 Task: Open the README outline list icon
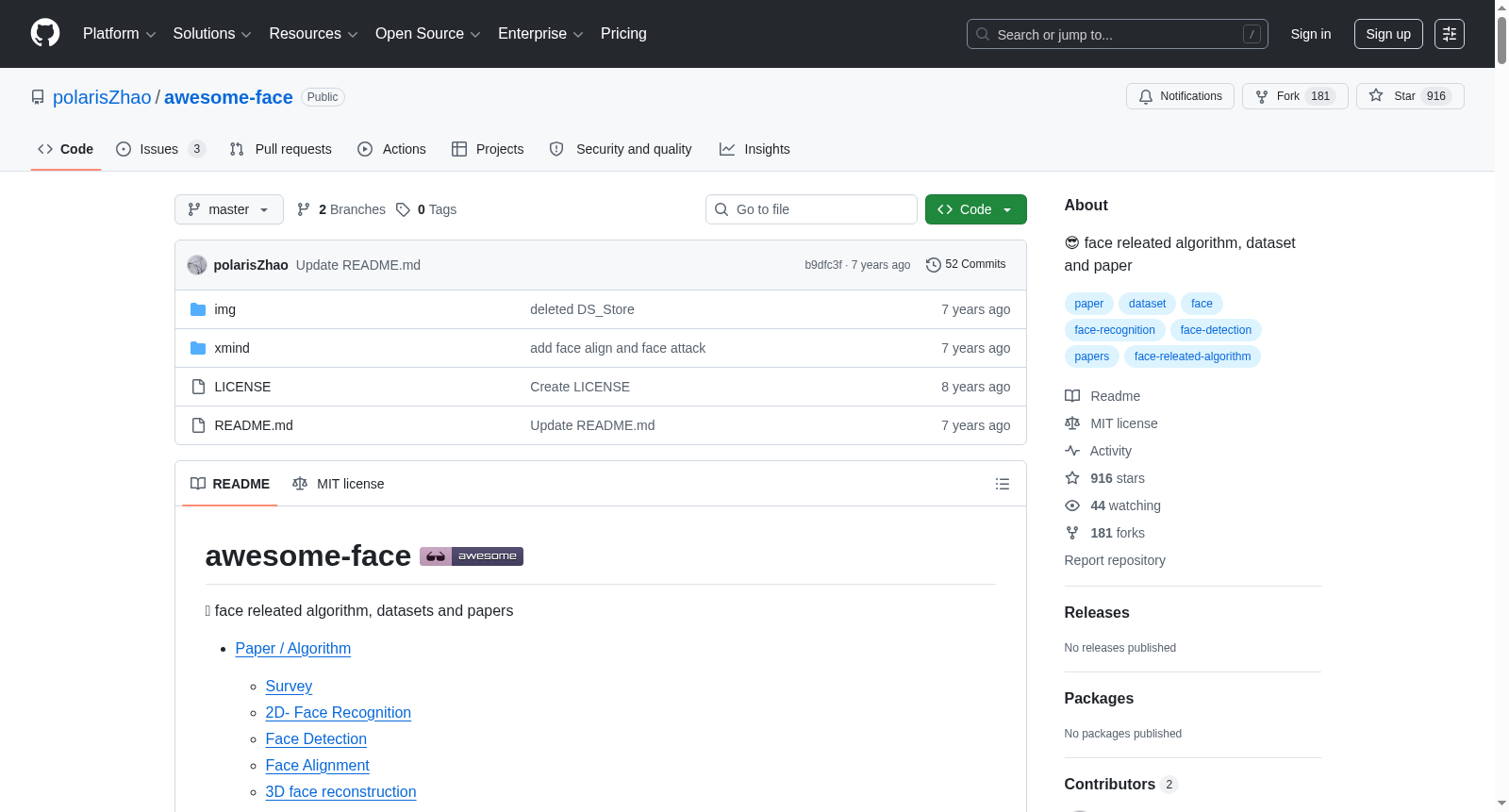tap(1003, 484)
